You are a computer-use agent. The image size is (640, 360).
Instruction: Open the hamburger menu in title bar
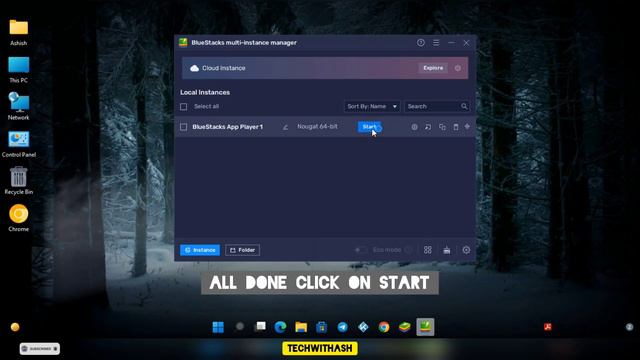point(436,43)
